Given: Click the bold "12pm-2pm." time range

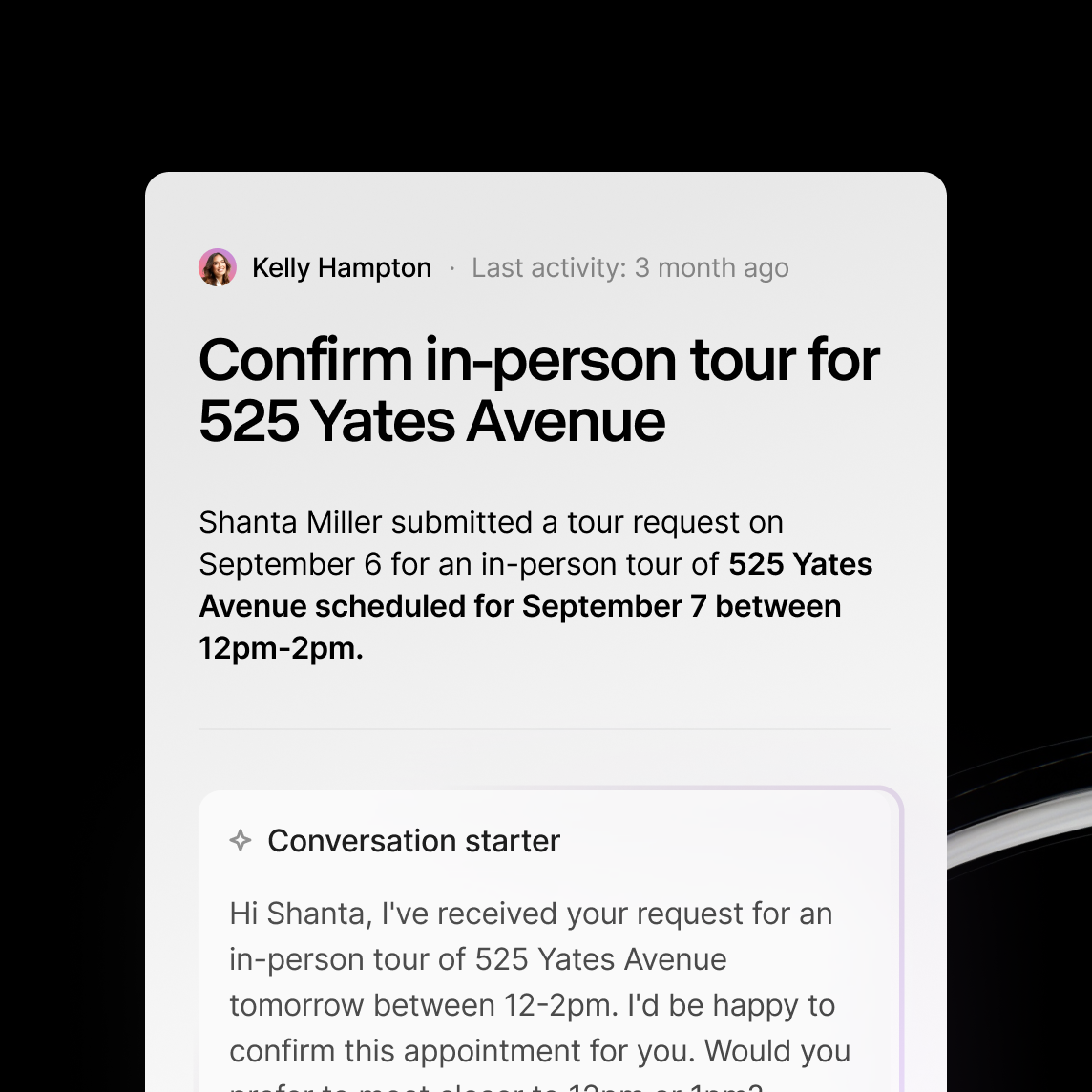Looking at the screenshot, I should (x=281, y=648).
